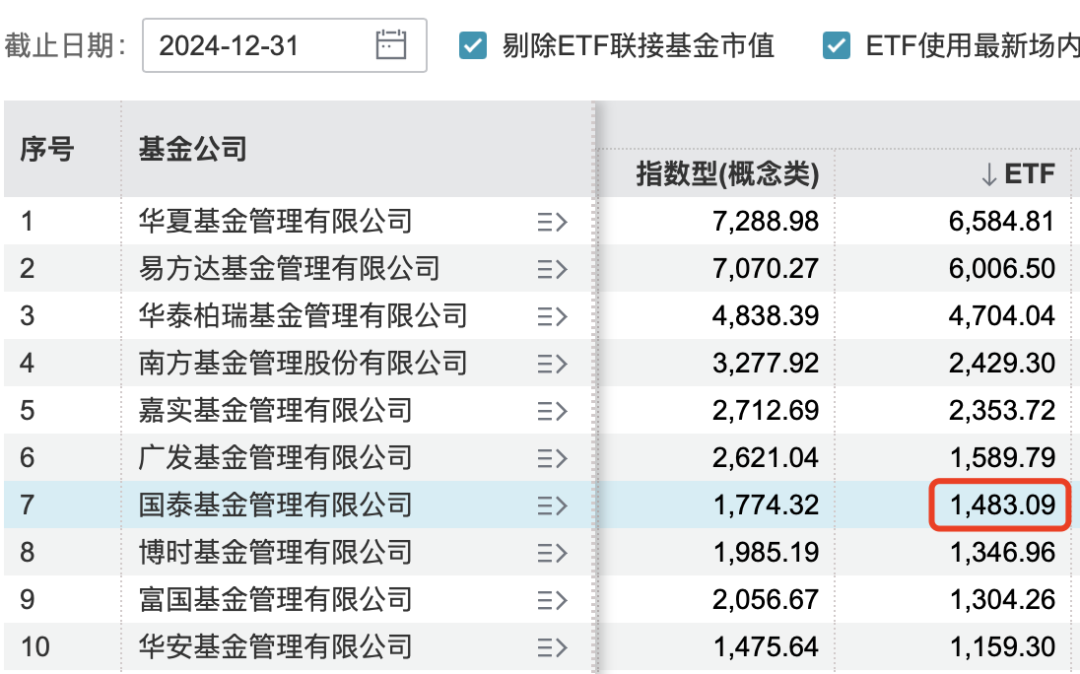Click index value 2,056.67
Image resolution: width=1080 pixels, height=674 pixels.
765,599
